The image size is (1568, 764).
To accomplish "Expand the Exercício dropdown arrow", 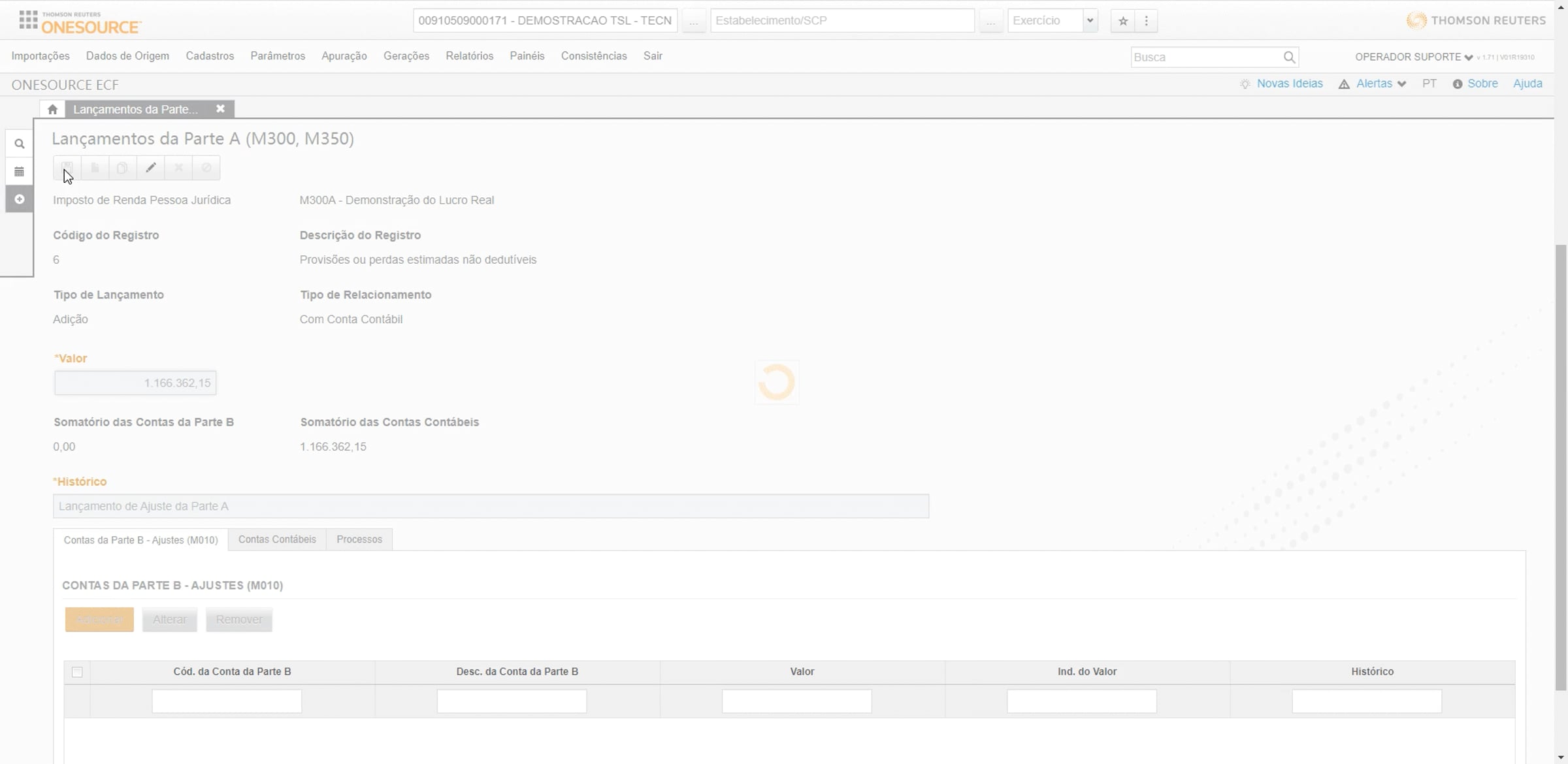I will [x=1090, y=21].
